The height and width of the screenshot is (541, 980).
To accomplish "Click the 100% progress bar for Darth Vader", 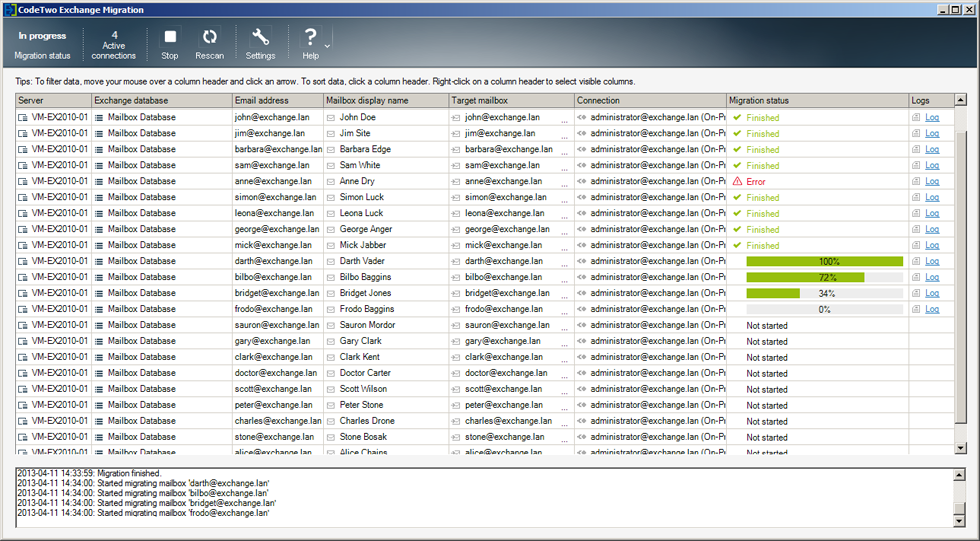I will [824, 262].
